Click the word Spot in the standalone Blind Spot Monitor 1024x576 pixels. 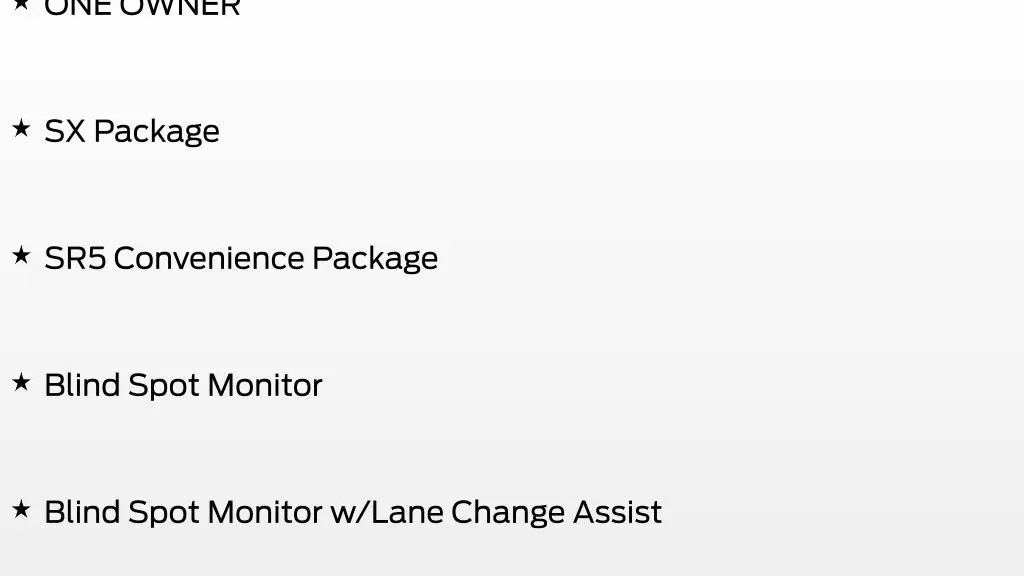[x=163, y=387]
